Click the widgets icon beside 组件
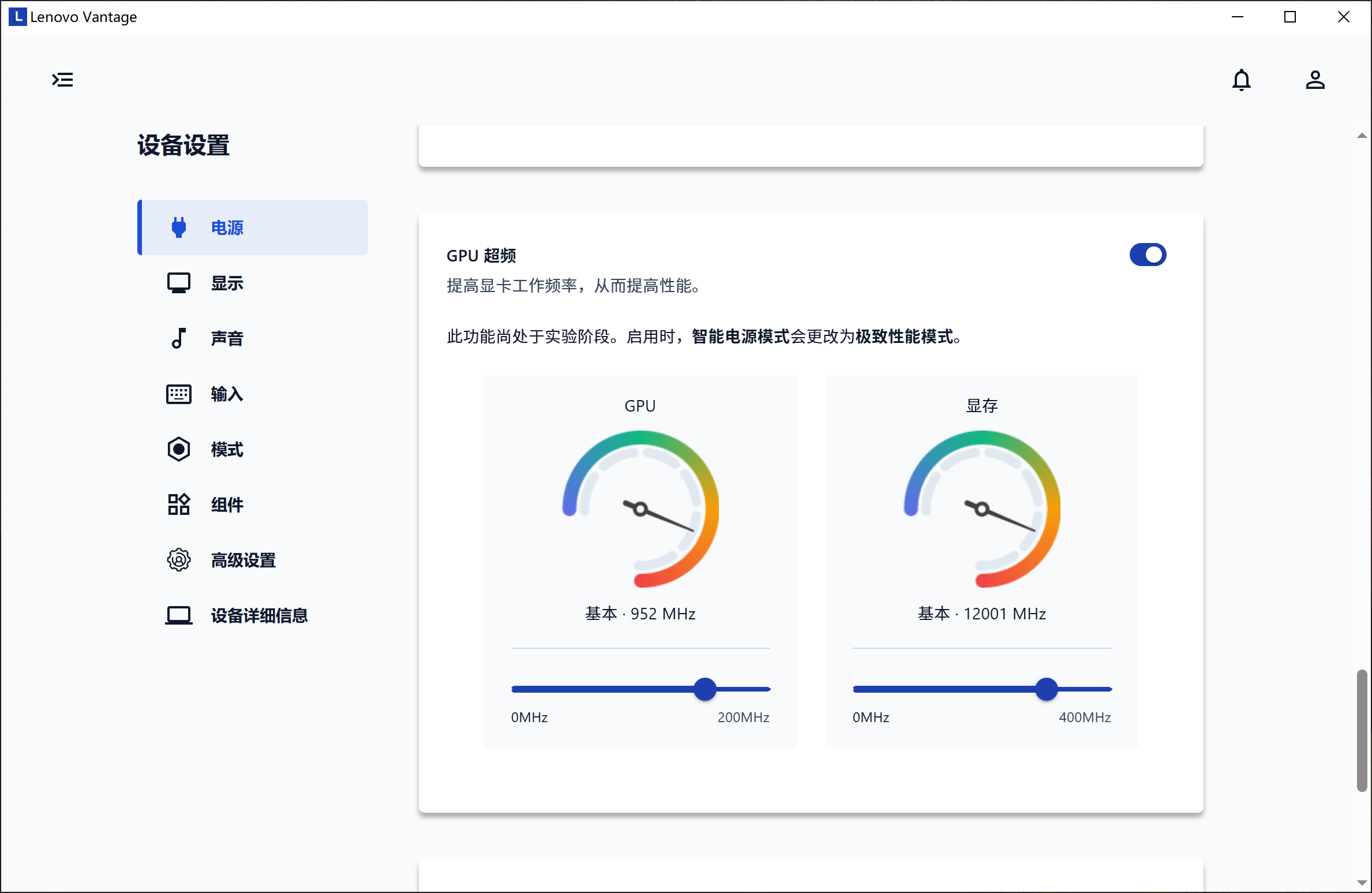The width and height of the screenshot is (1372, 893). click(179, 505)
